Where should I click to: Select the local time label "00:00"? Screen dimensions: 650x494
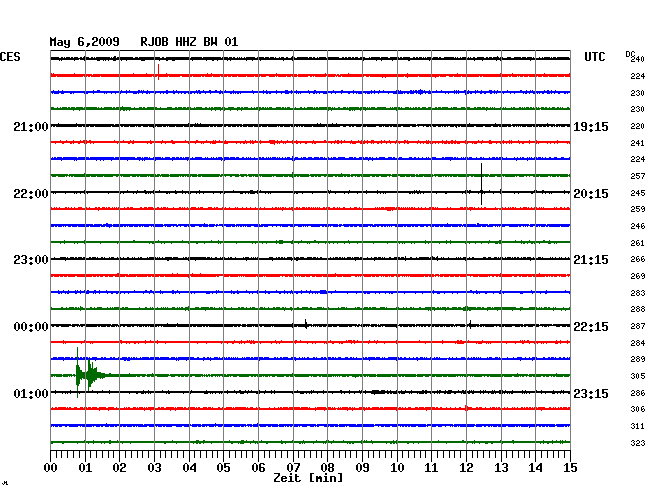[x=31, y=327]
